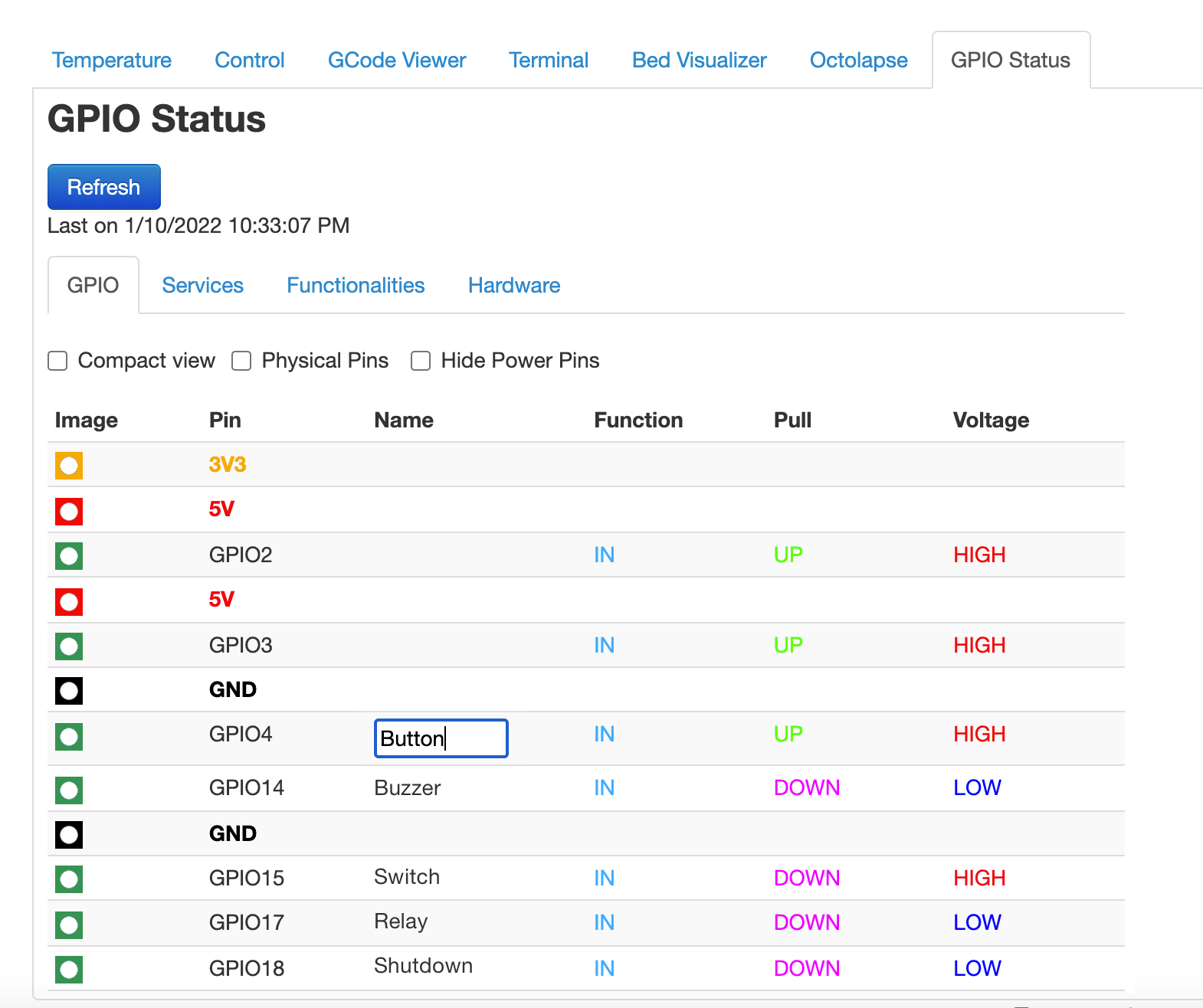Switch to the Terminal tab
The image size is (1203, 1008).
tap(549, 61)
